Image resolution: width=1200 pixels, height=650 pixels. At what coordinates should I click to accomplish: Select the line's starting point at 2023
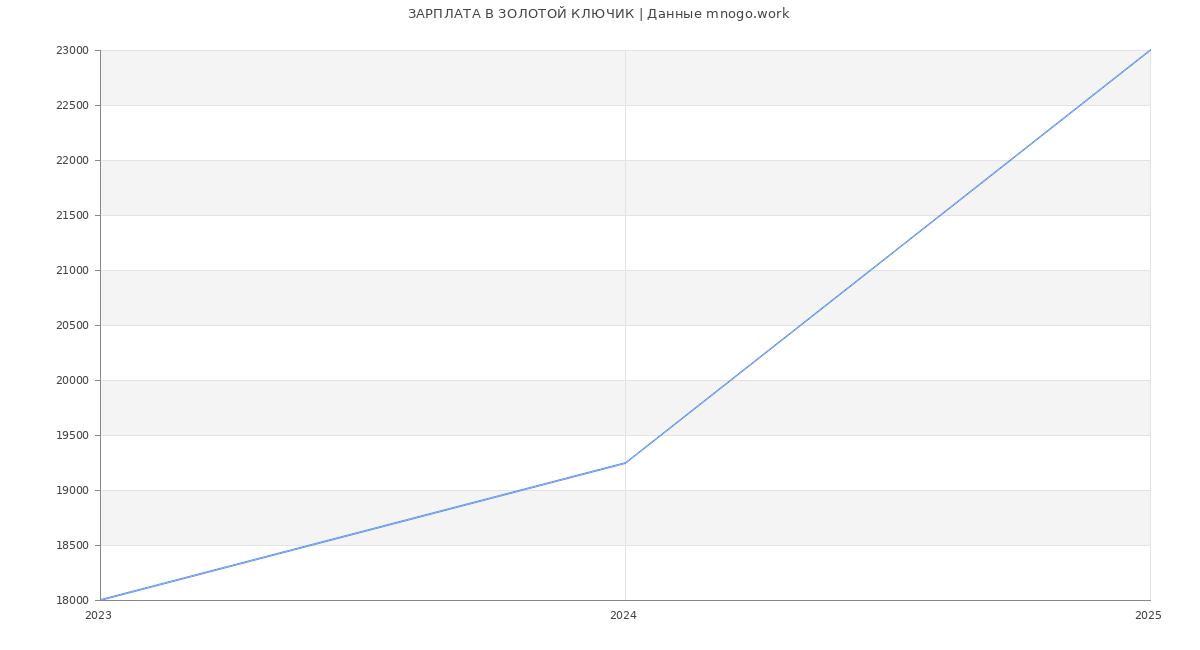point(101,600)
